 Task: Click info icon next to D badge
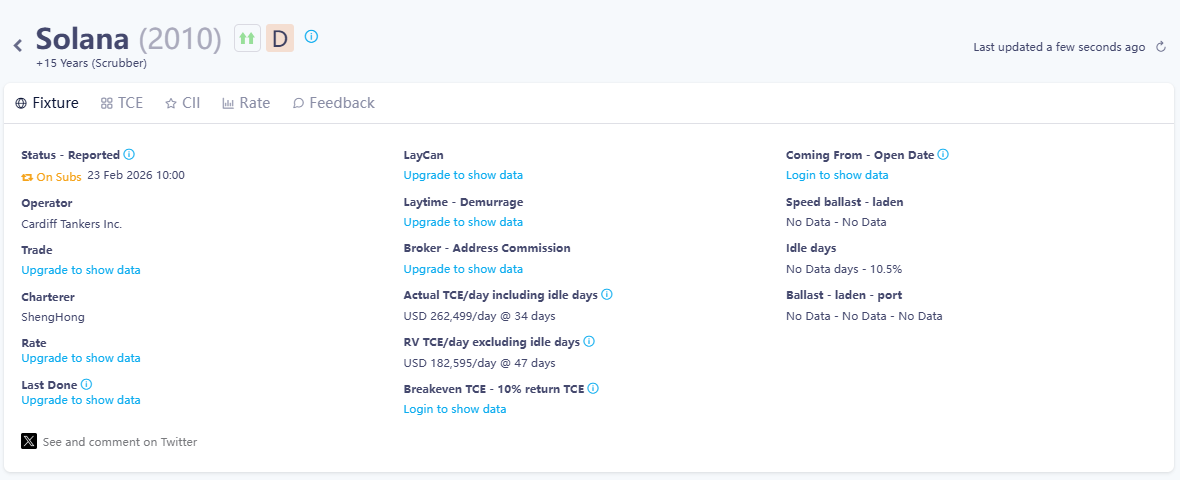tap(311, 37)
